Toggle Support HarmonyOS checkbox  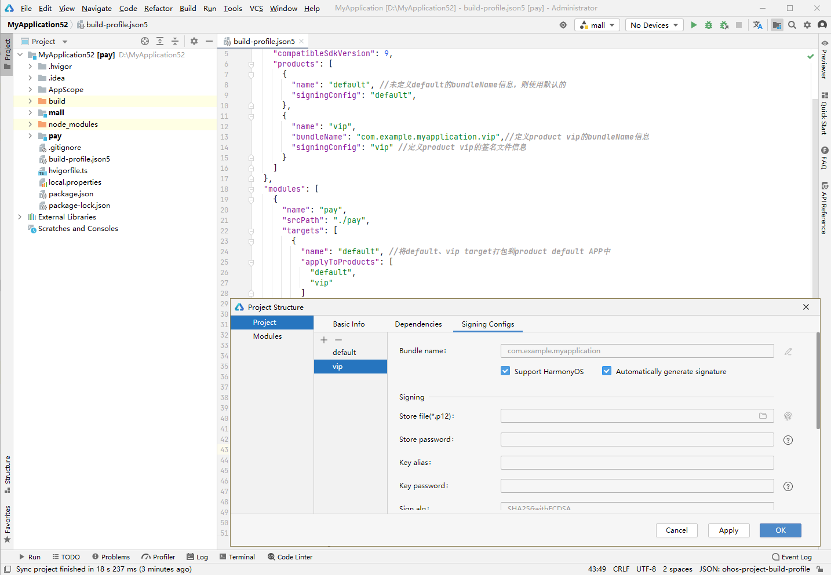point(505,371)
